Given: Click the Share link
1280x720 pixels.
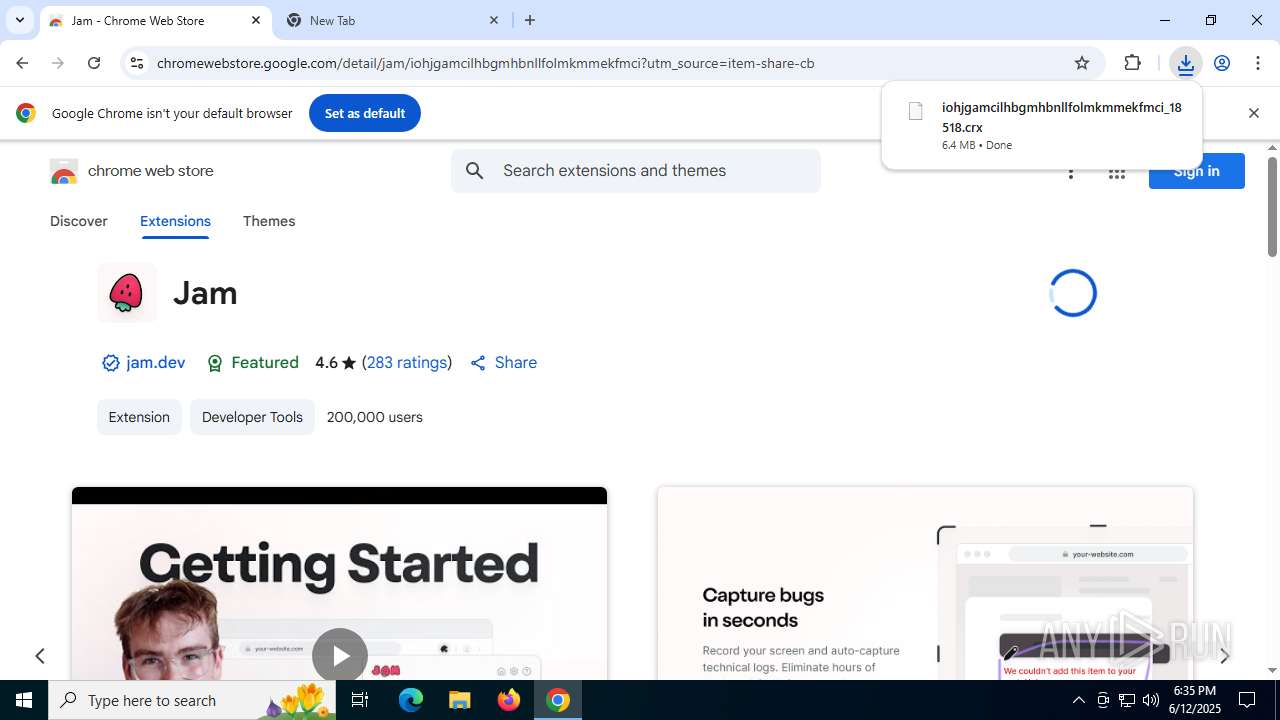Looking at the screenshot, I should point(504,363).
